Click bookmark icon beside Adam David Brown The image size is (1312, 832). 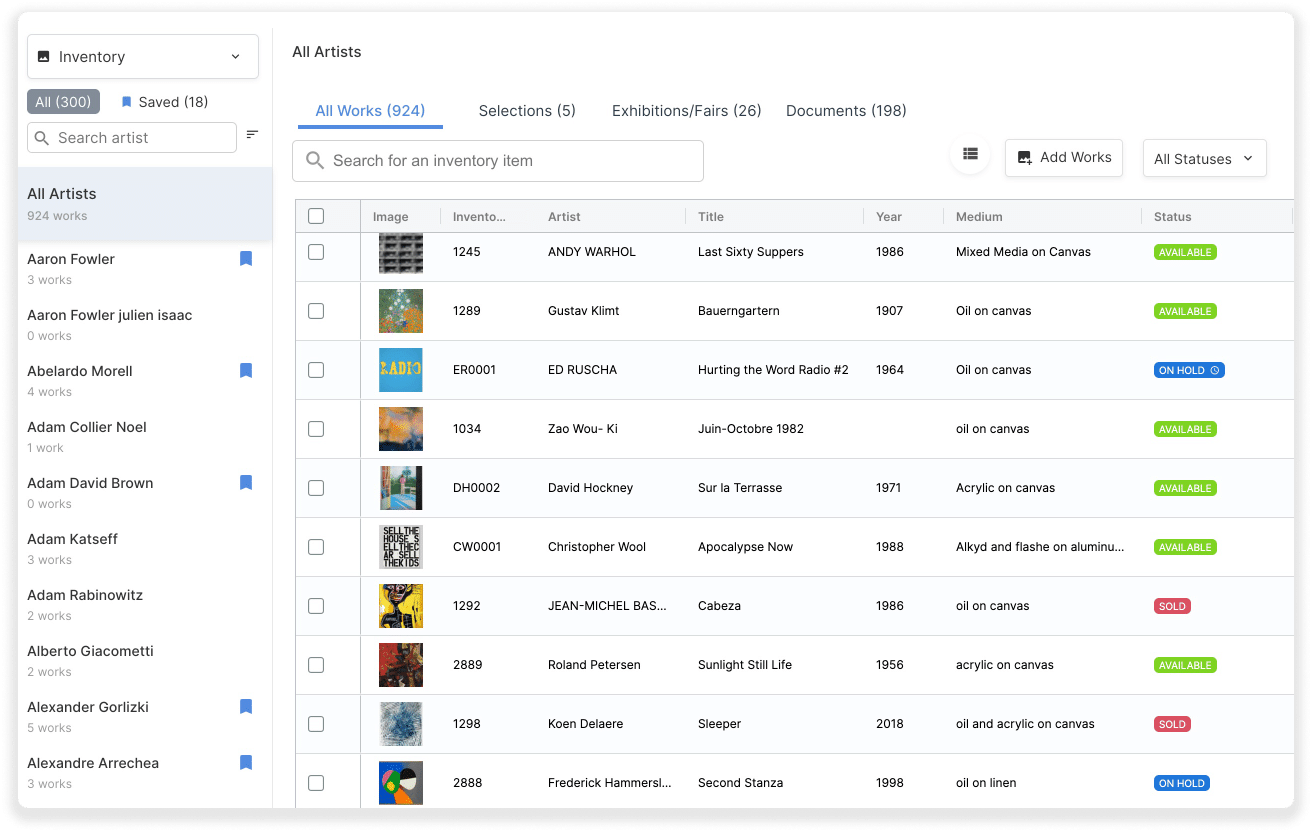tap(246, 483)
